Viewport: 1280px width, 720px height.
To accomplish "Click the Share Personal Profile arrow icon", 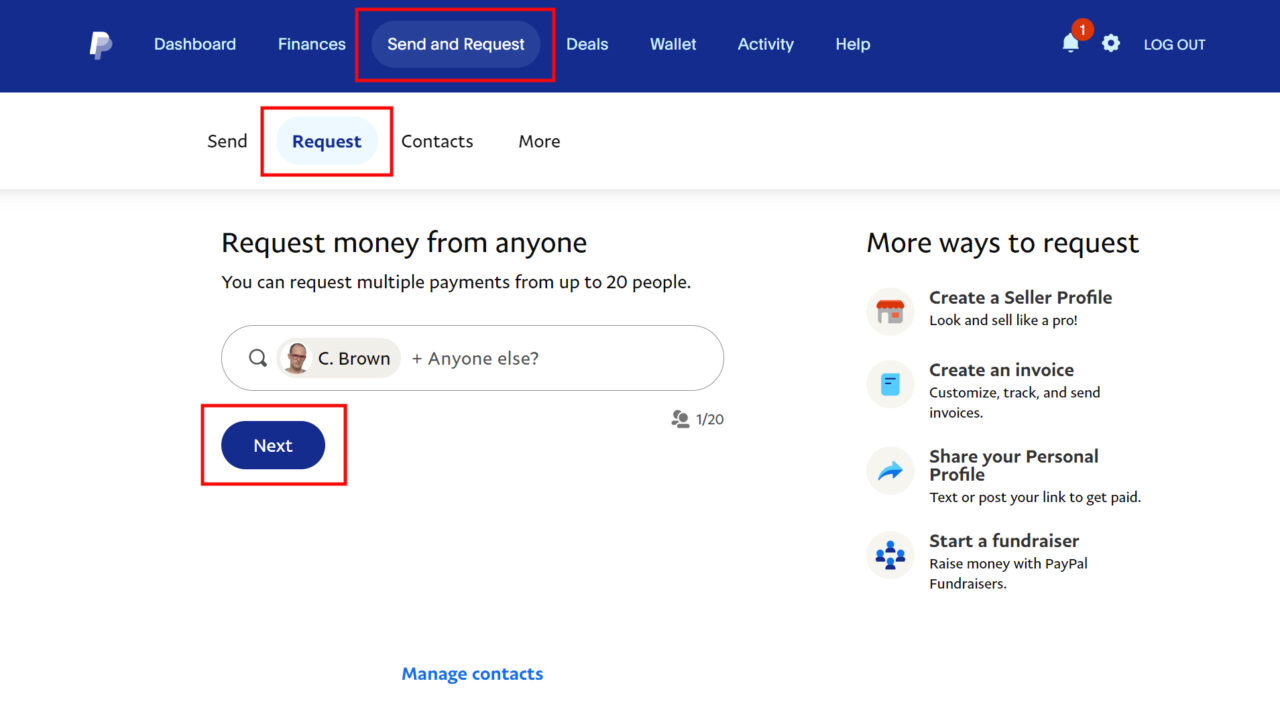I will click(890, 470).
